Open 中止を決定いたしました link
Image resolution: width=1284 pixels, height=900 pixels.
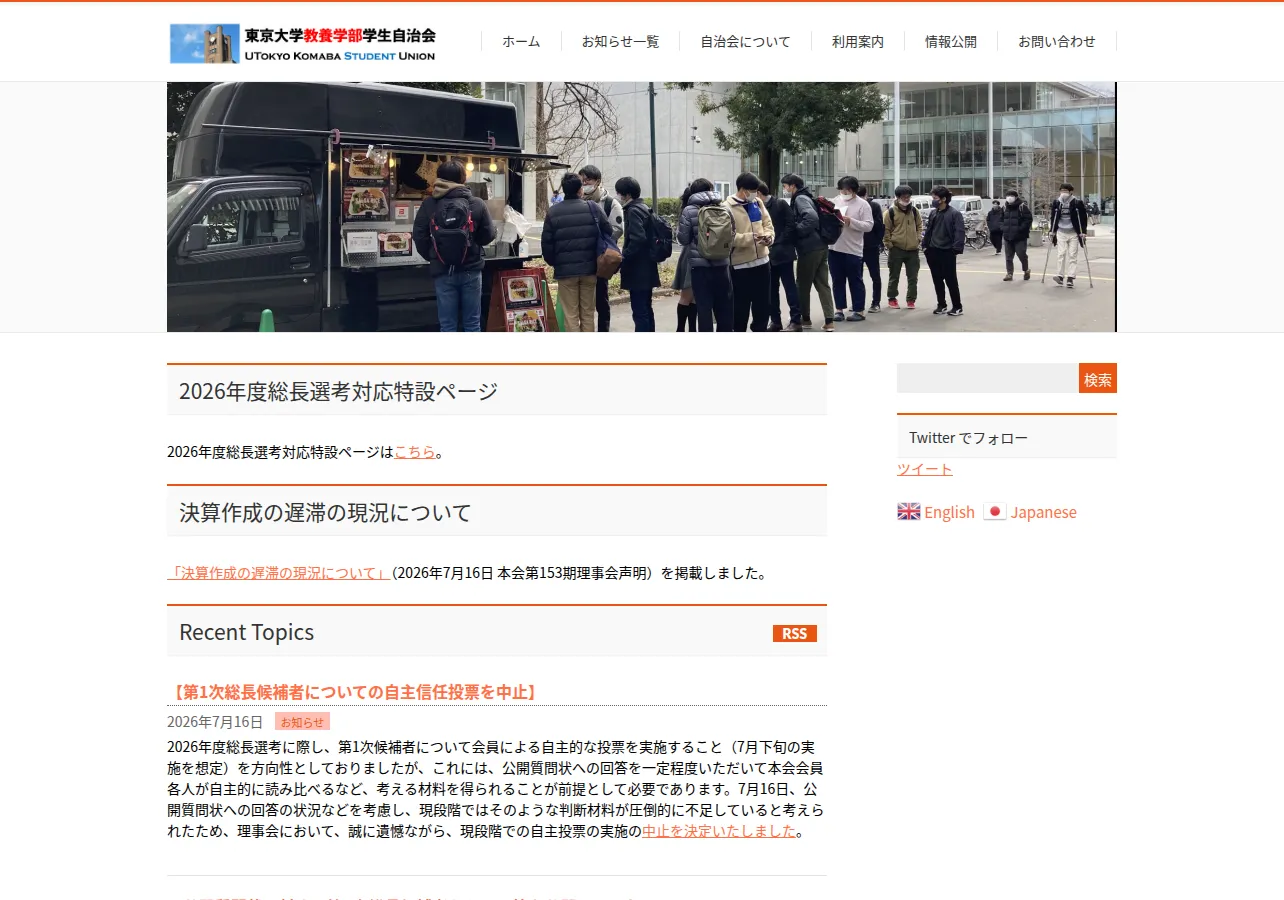pos(719,831)
